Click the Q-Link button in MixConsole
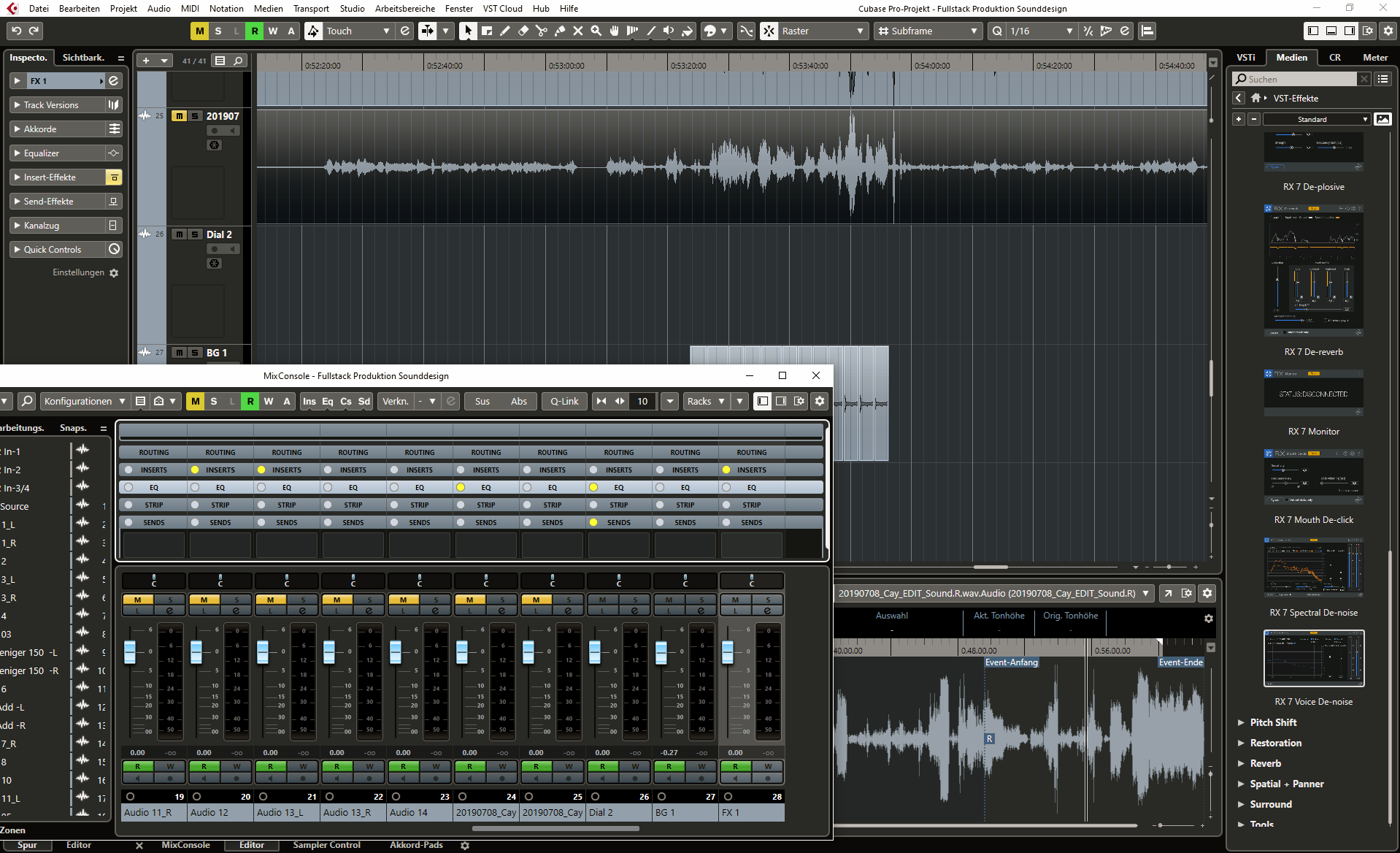The image size is (1400, 853). pyautogui.click(x=564, y=401)
